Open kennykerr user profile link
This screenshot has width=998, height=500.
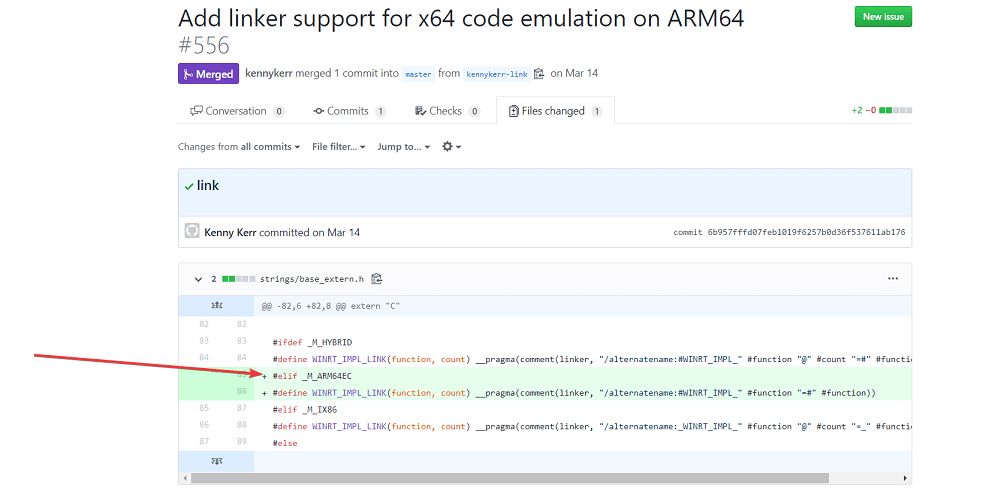269,73
